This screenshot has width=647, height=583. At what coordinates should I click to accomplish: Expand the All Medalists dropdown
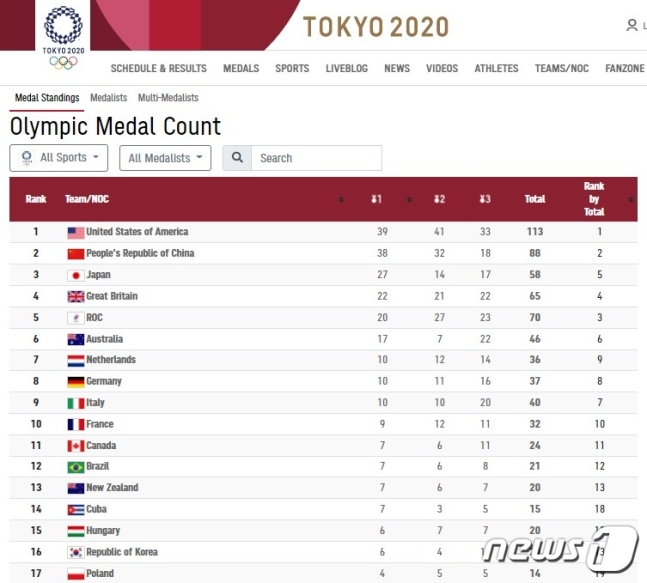coord(165,158)
